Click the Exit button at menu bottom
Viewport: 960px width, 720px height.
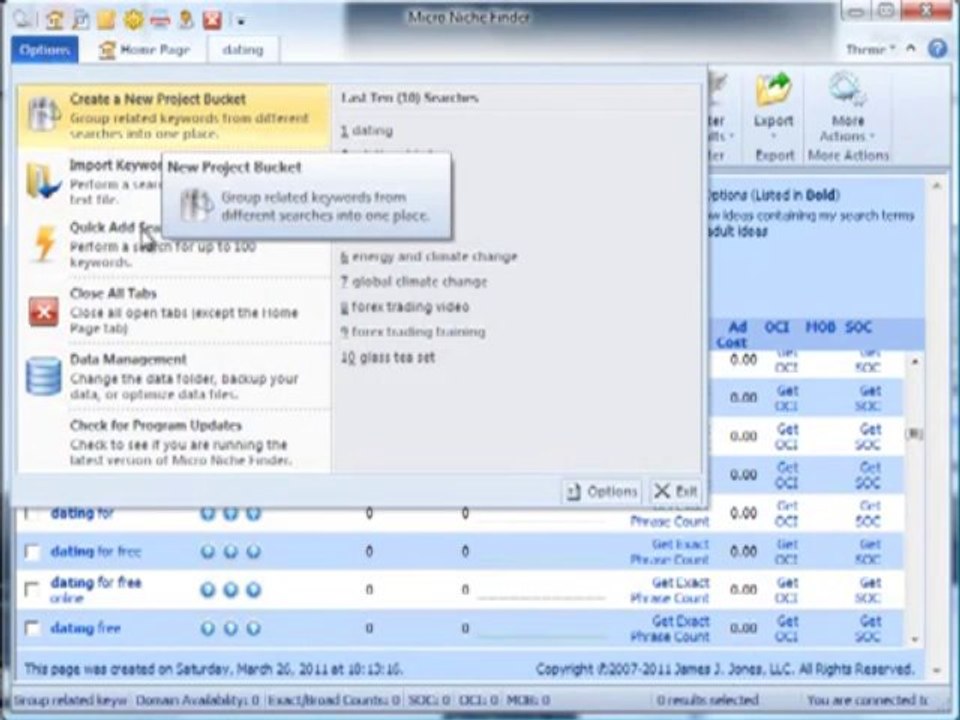pyautogui.click(x=675, y=491)
